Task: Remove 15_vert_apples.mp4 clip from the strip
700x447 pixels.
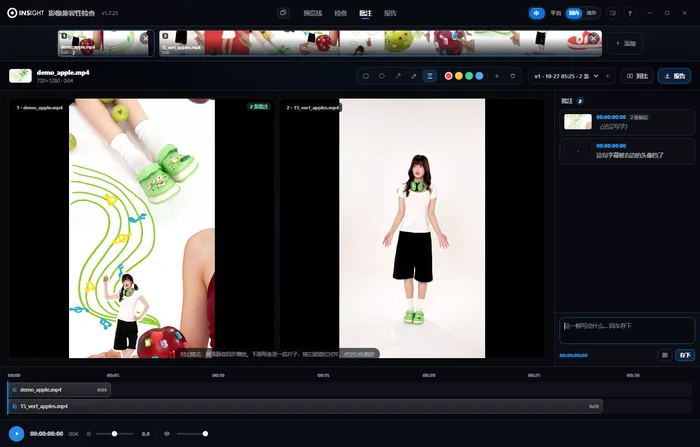Action: click(x=593, y=38)
